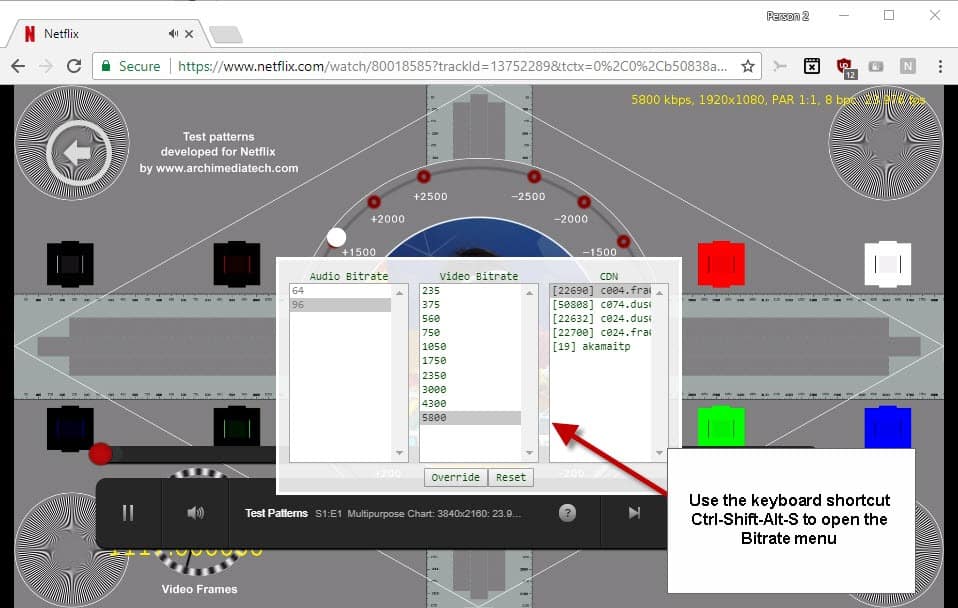Viewport: 958px width, 608px height.
Task: Select CDN entry [22690] c004.fra
Action: (601, 291)
